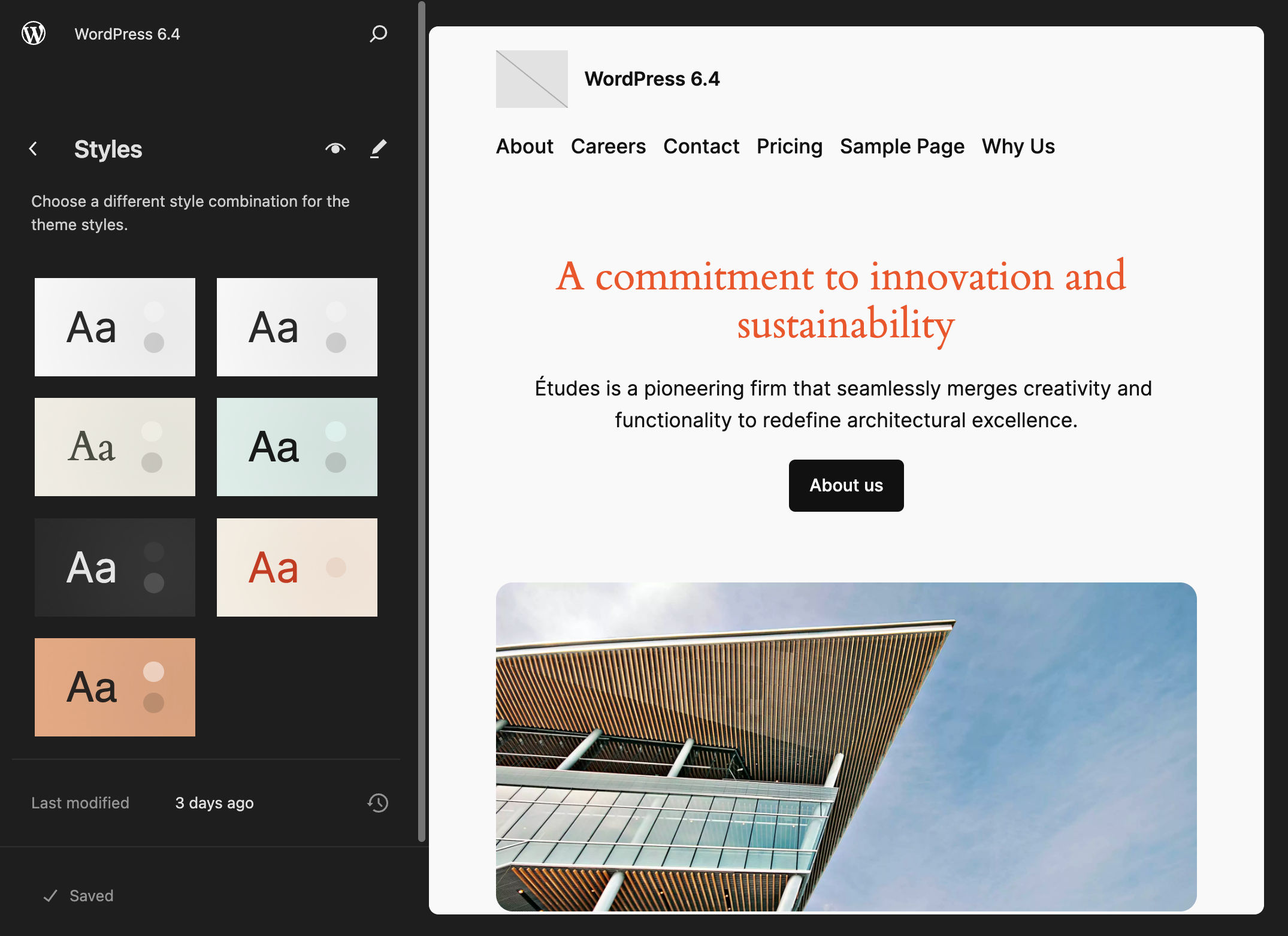The height and width of the screenshot is (936, 1288).
Task: Click the Saved status confirmation text
Action: (92, 894)
